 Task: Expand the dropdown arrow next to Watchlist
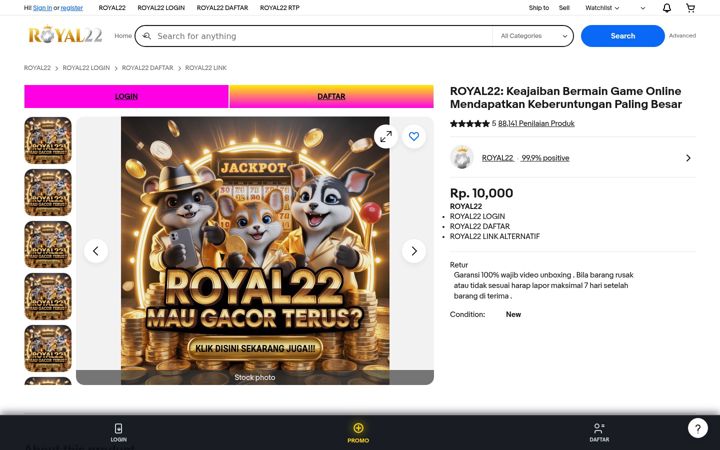pyautogui.click(x=642, y=8)
